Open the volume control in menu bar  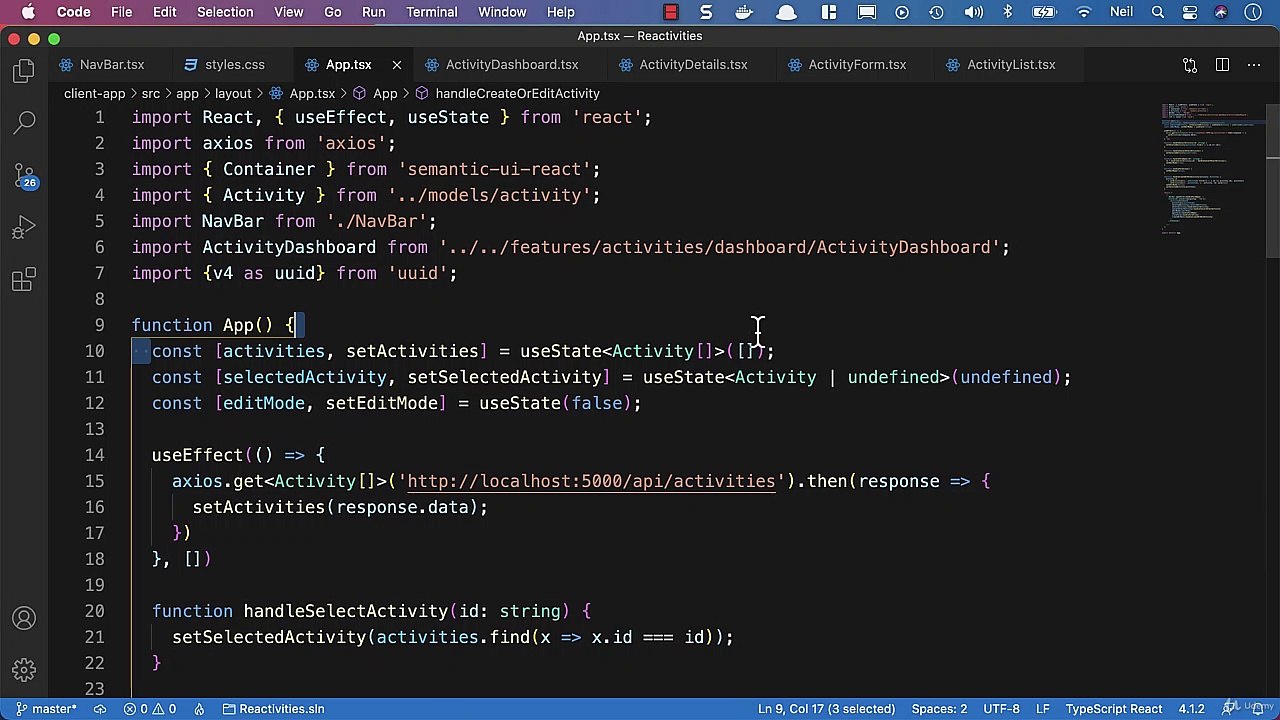tap(973, 12)
